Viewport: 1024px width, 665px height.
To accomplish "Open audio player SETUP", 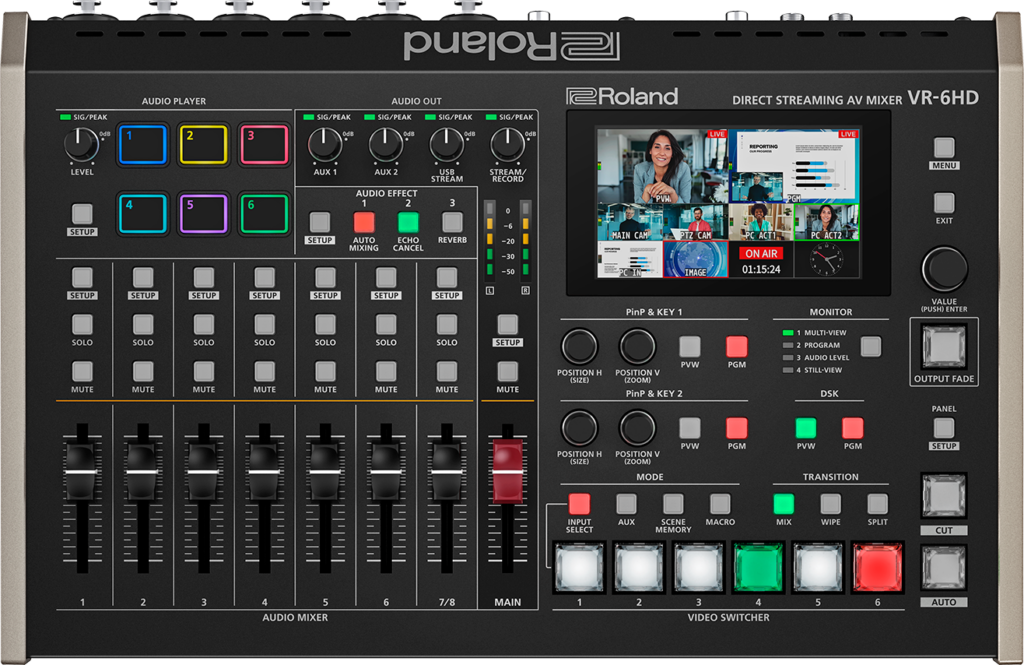I will tap(82, 213).
